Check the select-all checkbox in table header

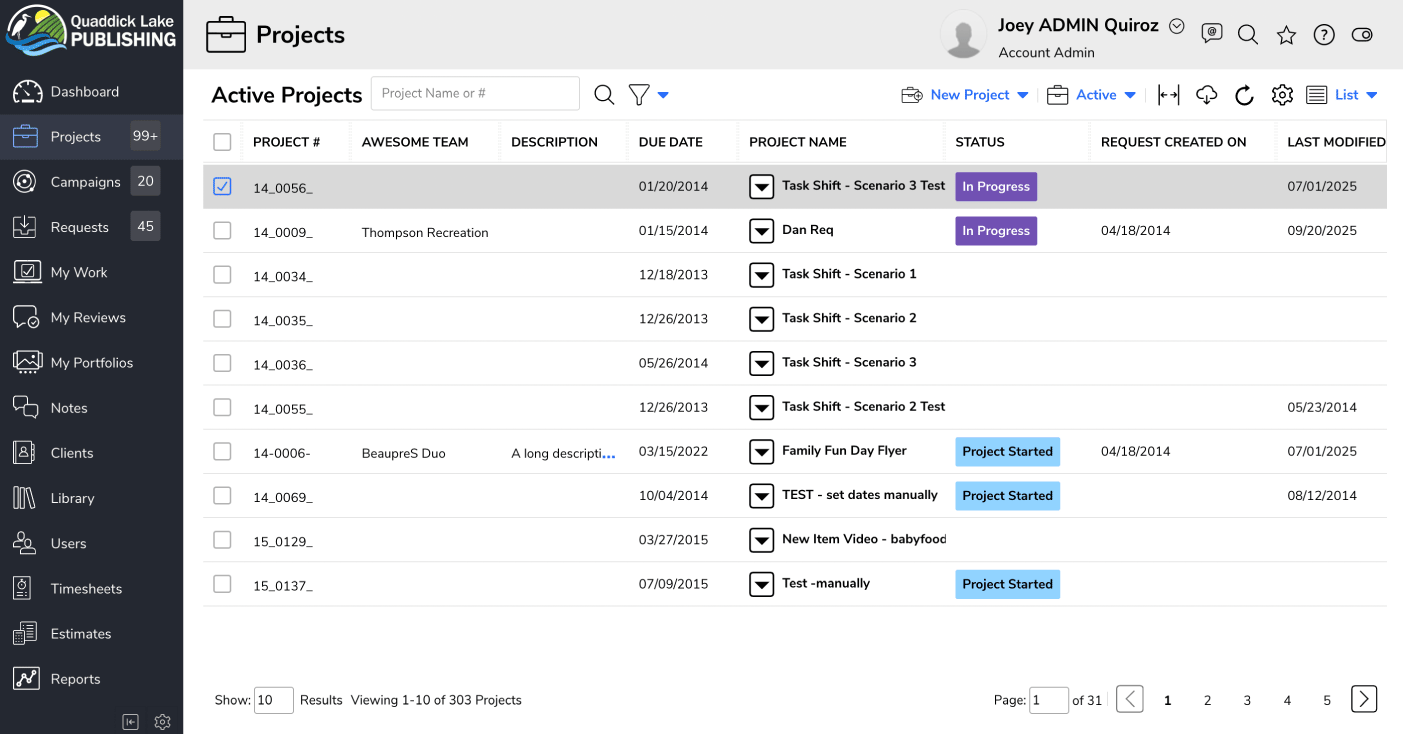coord(222,142)
